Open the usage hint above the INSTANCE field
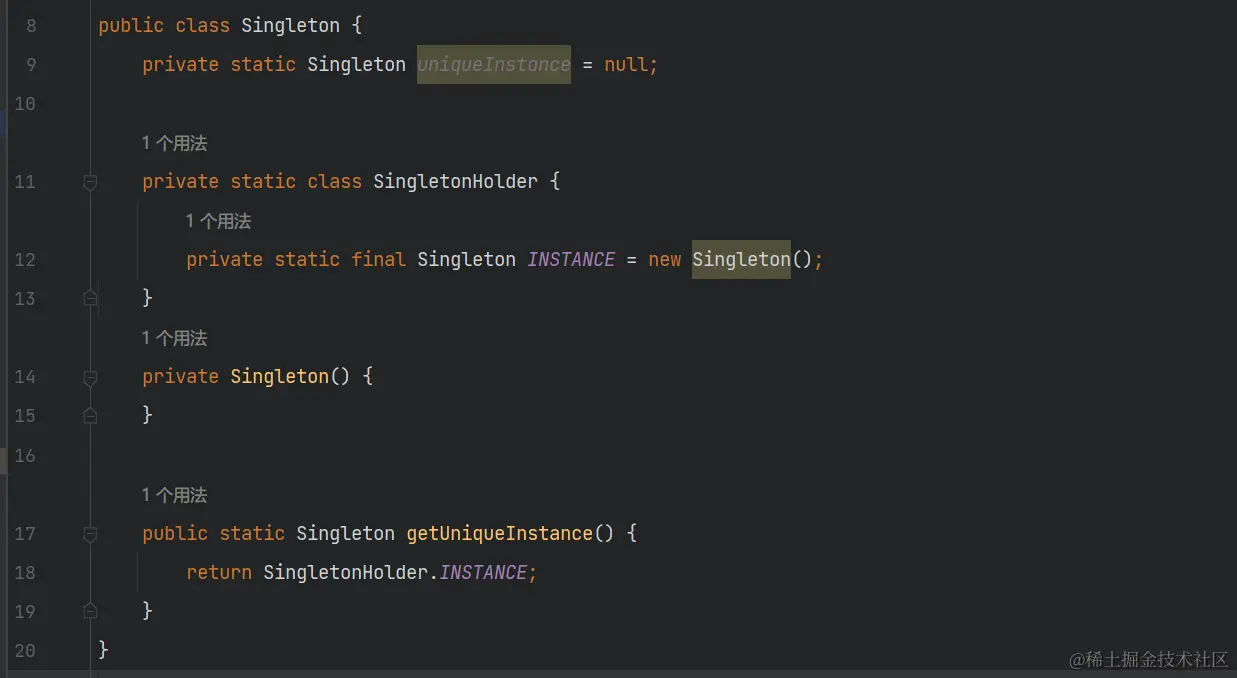 coord(218,221)
